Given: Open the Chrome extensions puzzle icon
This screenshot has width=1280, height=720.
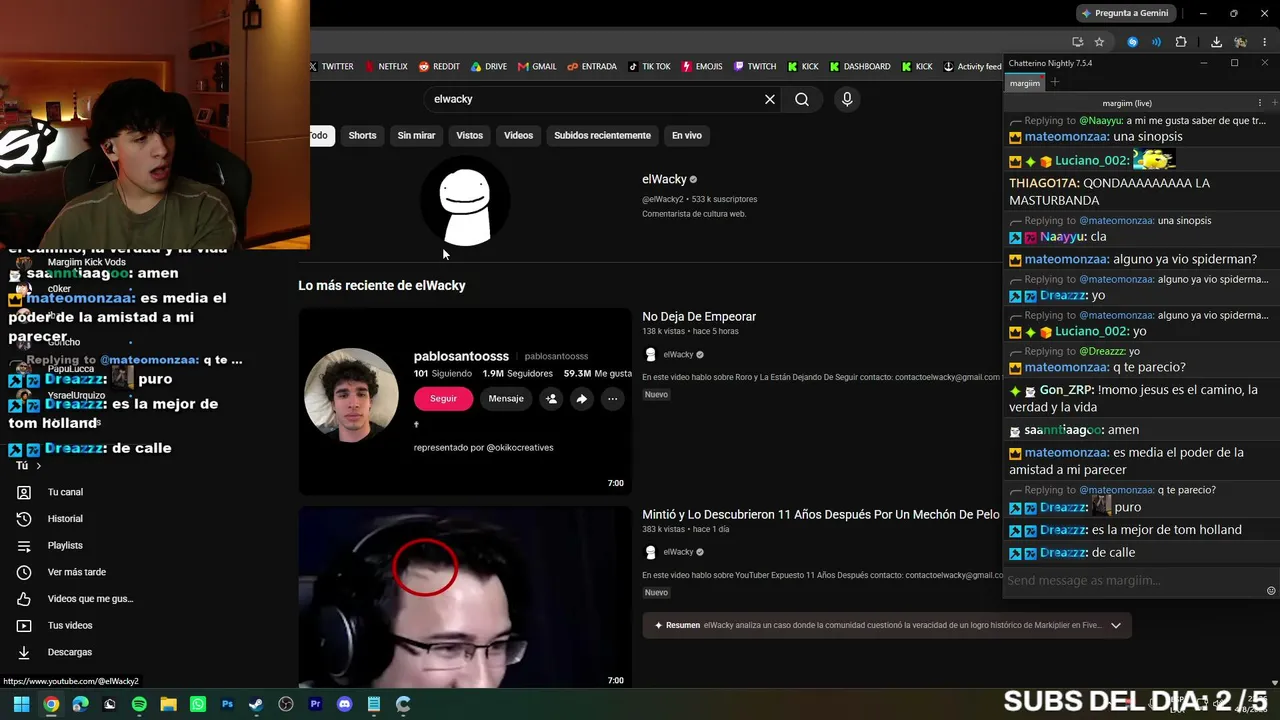Looking at the screenshot, I should [1181, 42].
